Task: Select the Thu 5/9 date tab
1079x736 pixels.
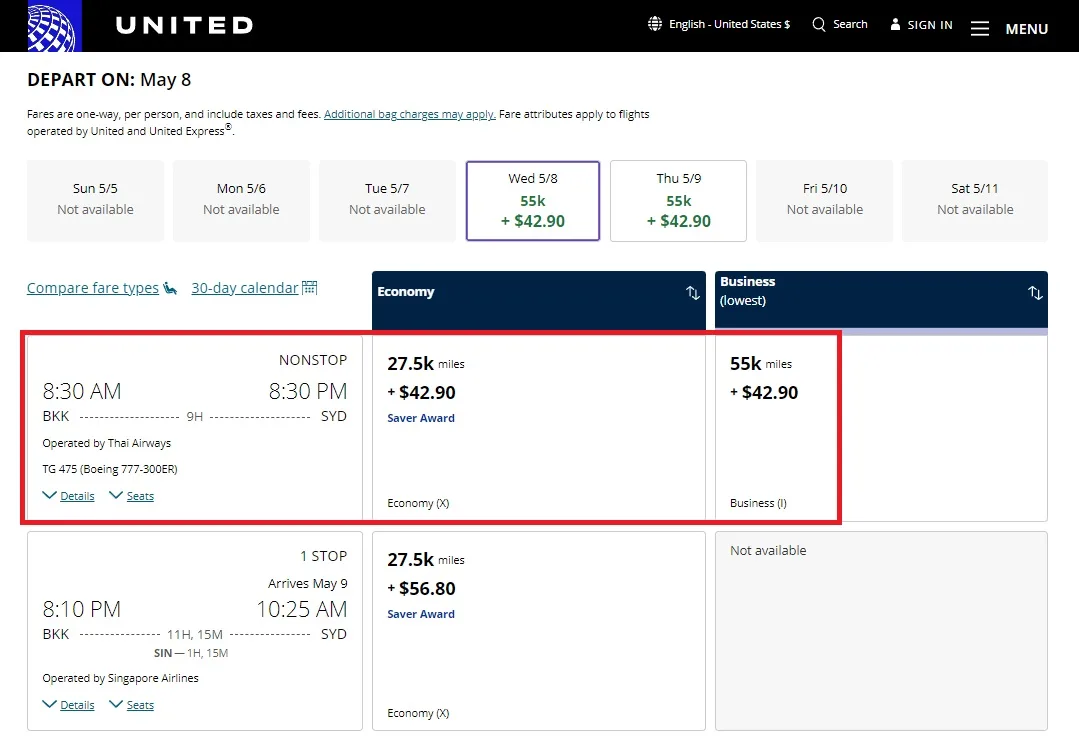Action: click(x=679, y=201)
